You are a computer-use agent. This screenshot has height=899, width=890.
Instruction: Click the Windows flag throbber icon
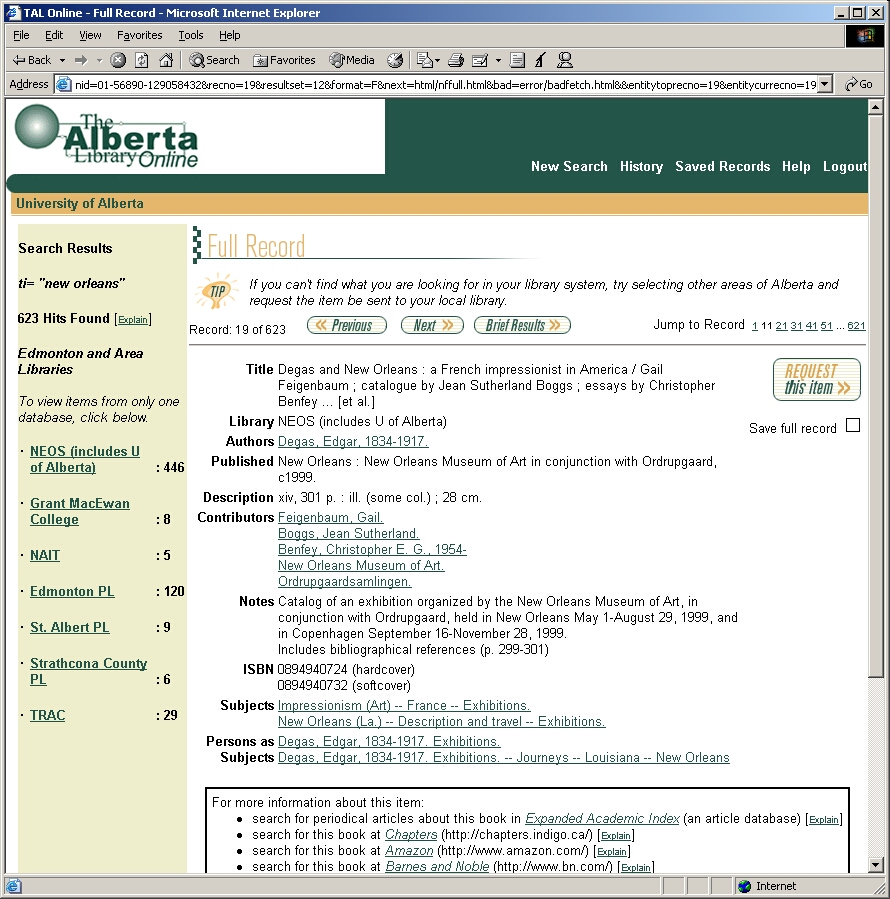(865, 36)
